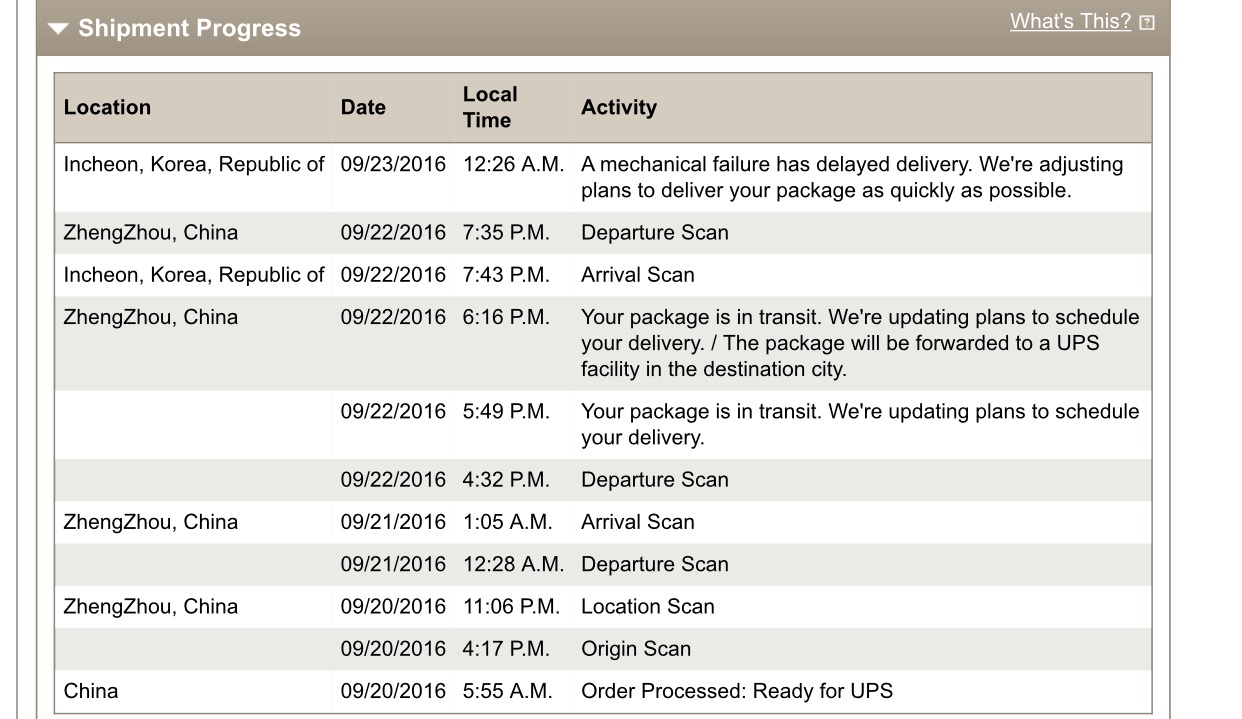Collapse the Shipment Progress section triangle
This screenshot has height=719, width=1242.
point(58,29)
